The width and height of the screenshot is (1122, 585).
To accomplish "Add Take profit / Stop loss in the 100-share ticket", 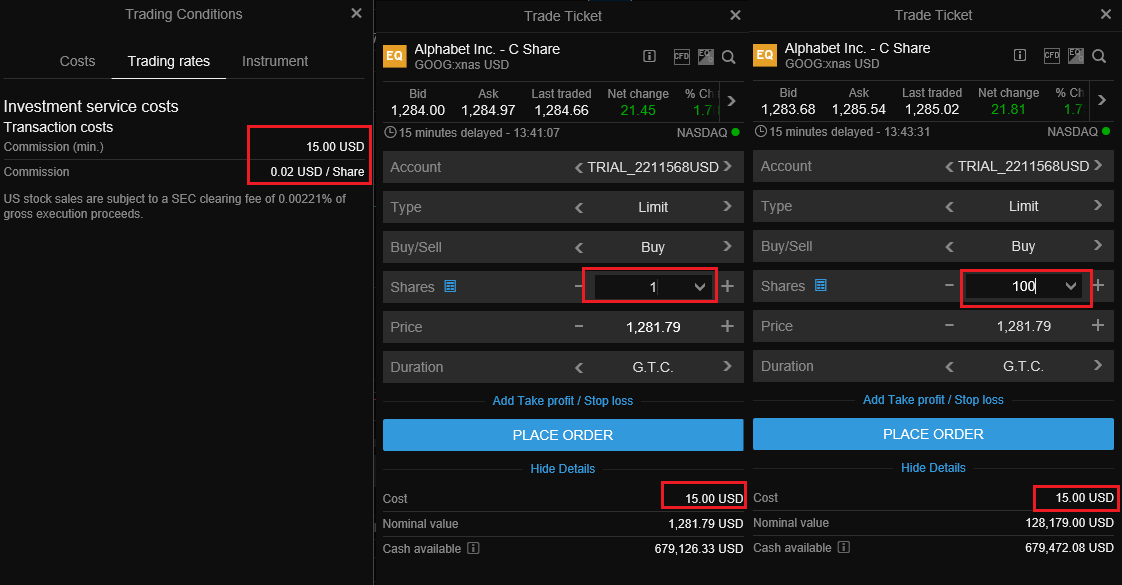I will 933,400.
